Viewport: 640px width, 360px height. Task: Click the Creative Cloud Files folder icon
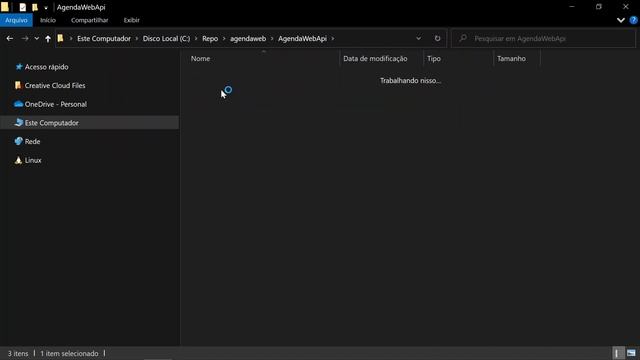(18, 85)
